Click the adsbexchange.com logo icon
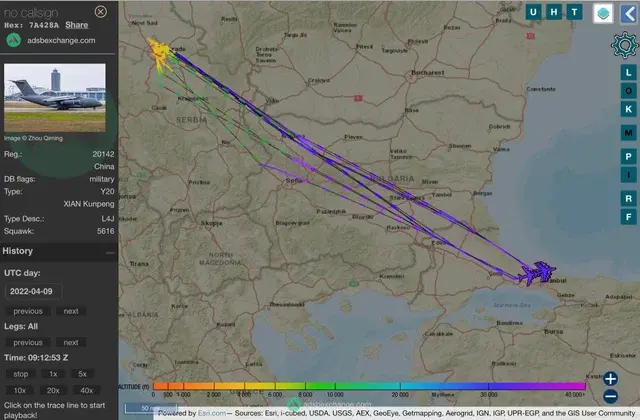The width and height of the screenshot is (640, 420). click(13, 40)
